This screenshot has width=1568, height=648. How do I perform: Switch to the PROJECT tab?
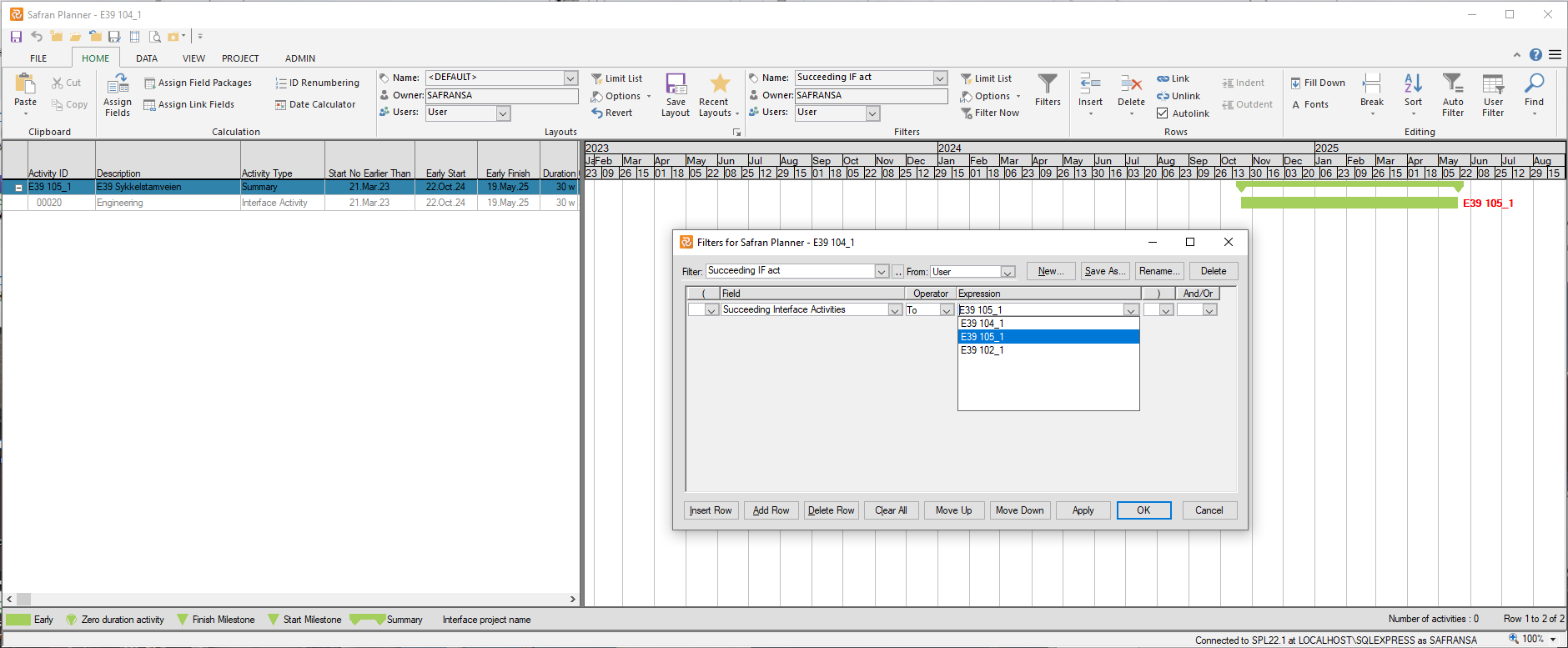[x=240, y=58]
